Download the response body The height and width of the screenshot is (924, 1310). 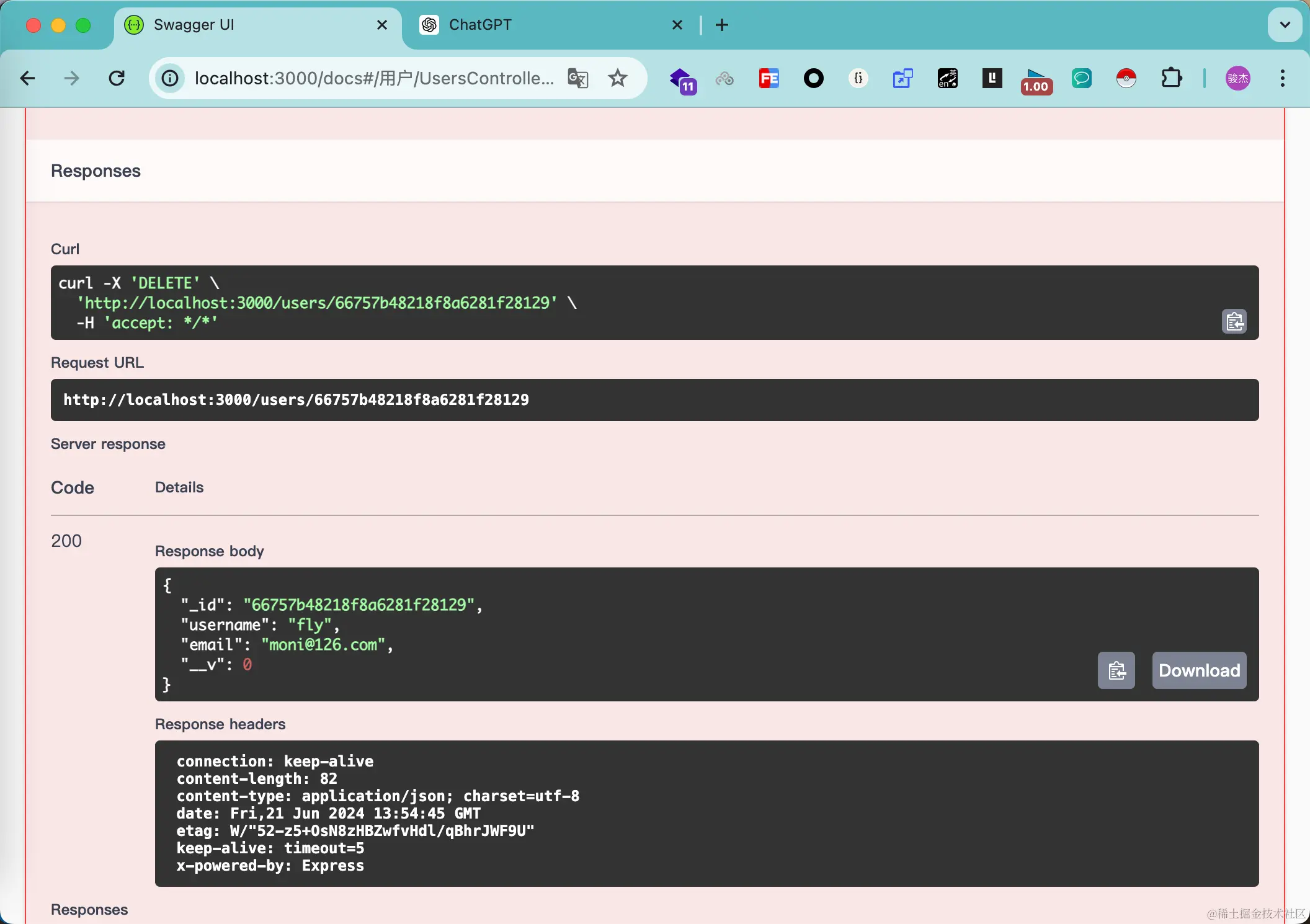tap(1199, 670)
